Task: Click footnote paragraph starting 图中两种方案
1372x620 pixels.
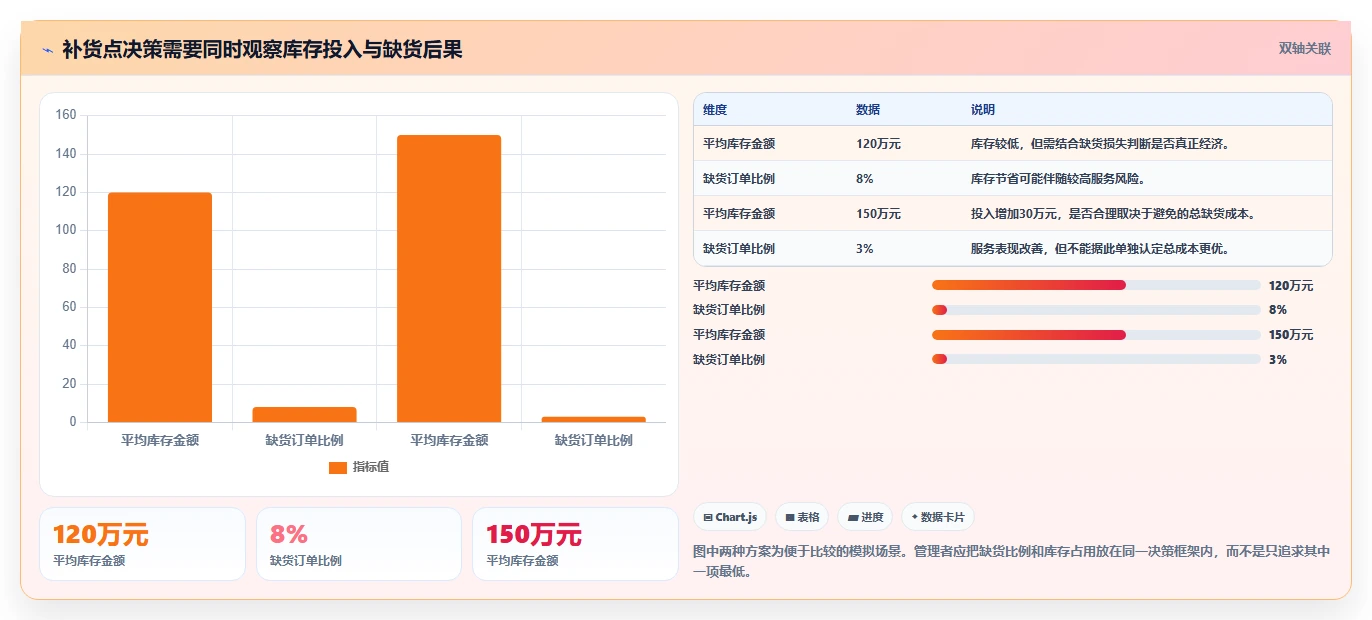Action: (1011, 562)
